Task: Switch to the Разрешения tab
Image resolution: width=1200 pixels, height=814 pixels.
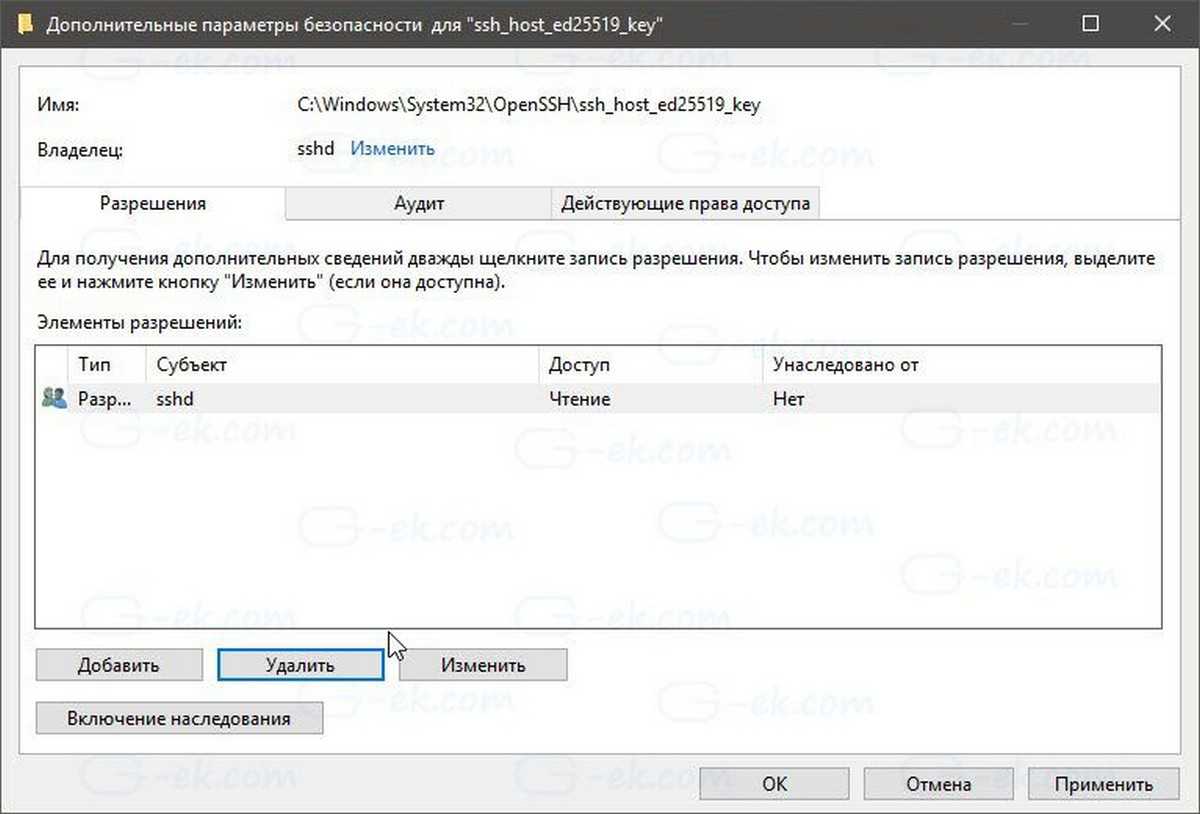Action: tap(152, 203)
